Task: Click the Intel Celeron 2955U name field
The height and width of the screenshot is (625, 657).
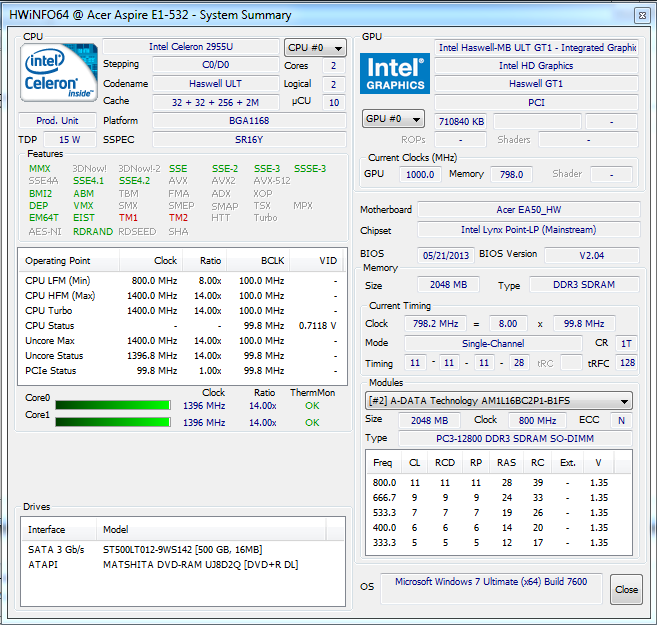Action: (x=191, y=46)
